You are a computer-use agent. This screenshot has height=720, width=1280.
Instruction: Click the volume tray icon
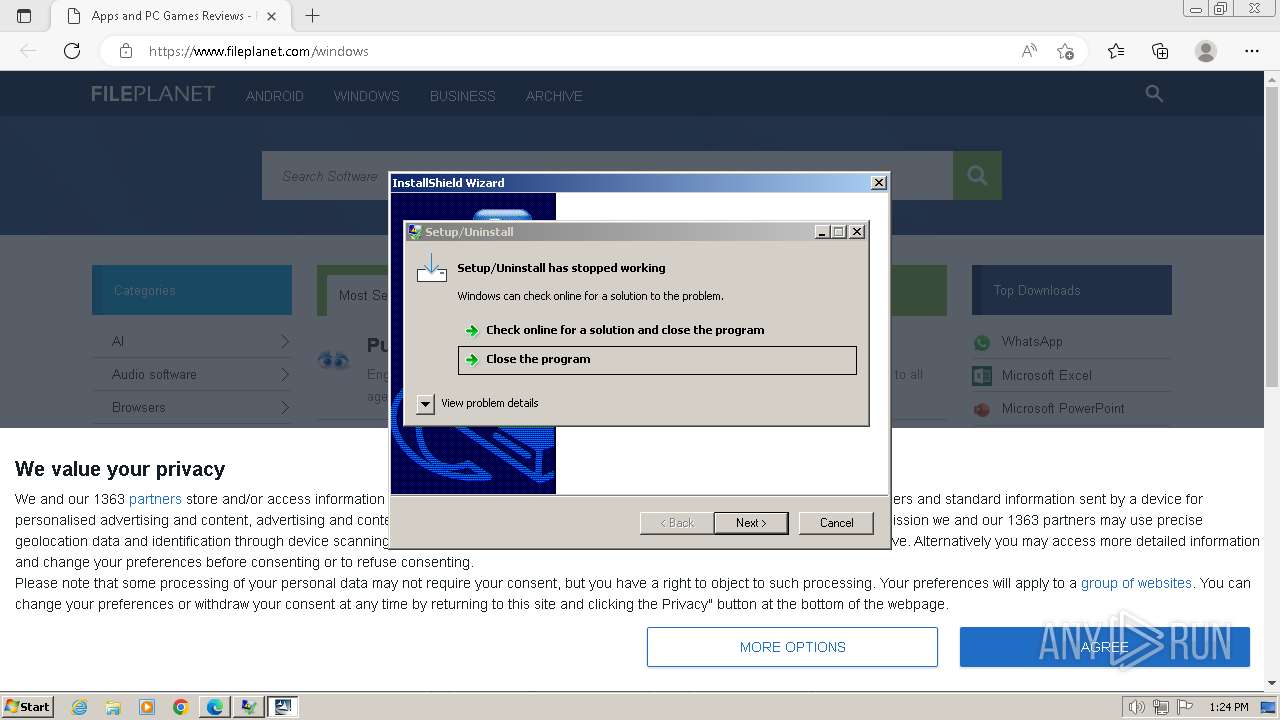(1136, 707)
